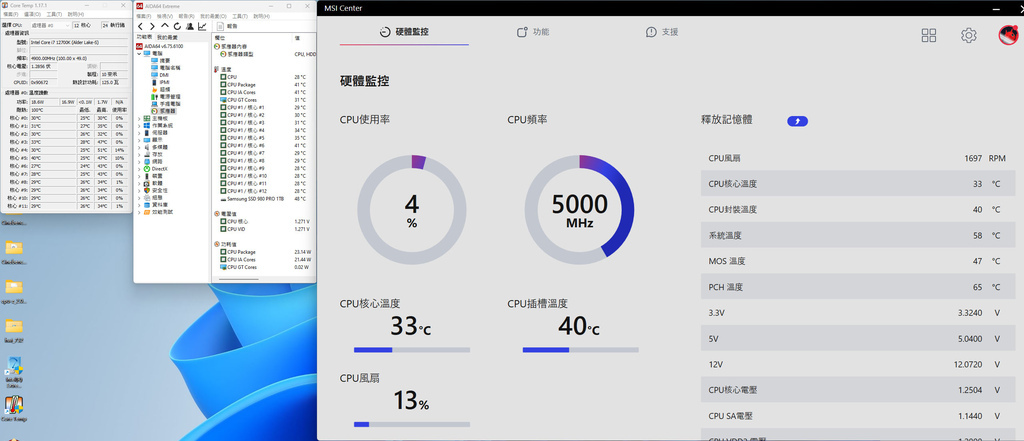Click the 軟體 software icon in AIDA64 tree
The width and height of the screenshot is (1024, 441).
click(x=147, y=183)
